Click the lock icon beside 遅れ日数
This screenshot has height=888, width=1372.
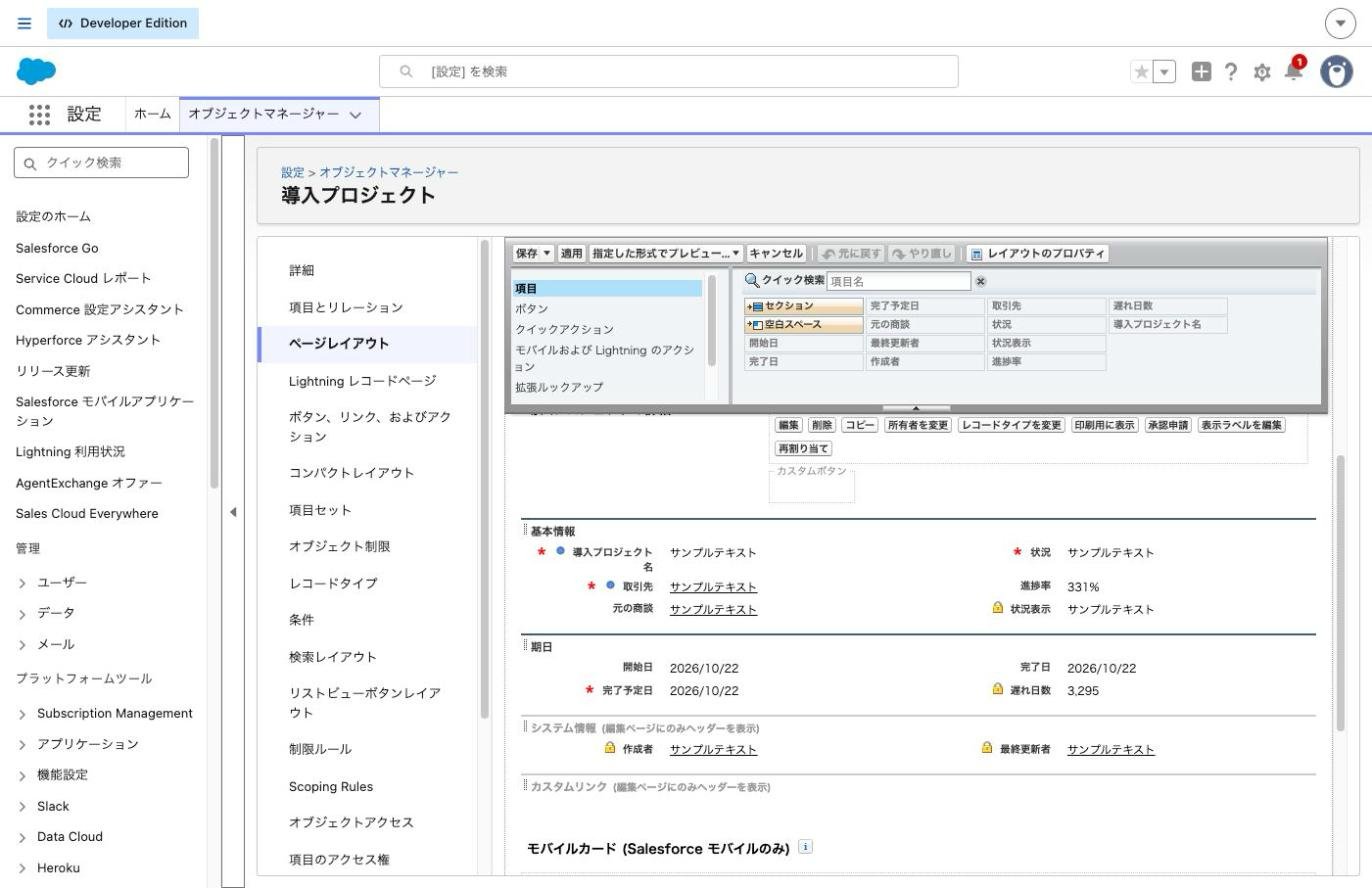tap(997, 689)
